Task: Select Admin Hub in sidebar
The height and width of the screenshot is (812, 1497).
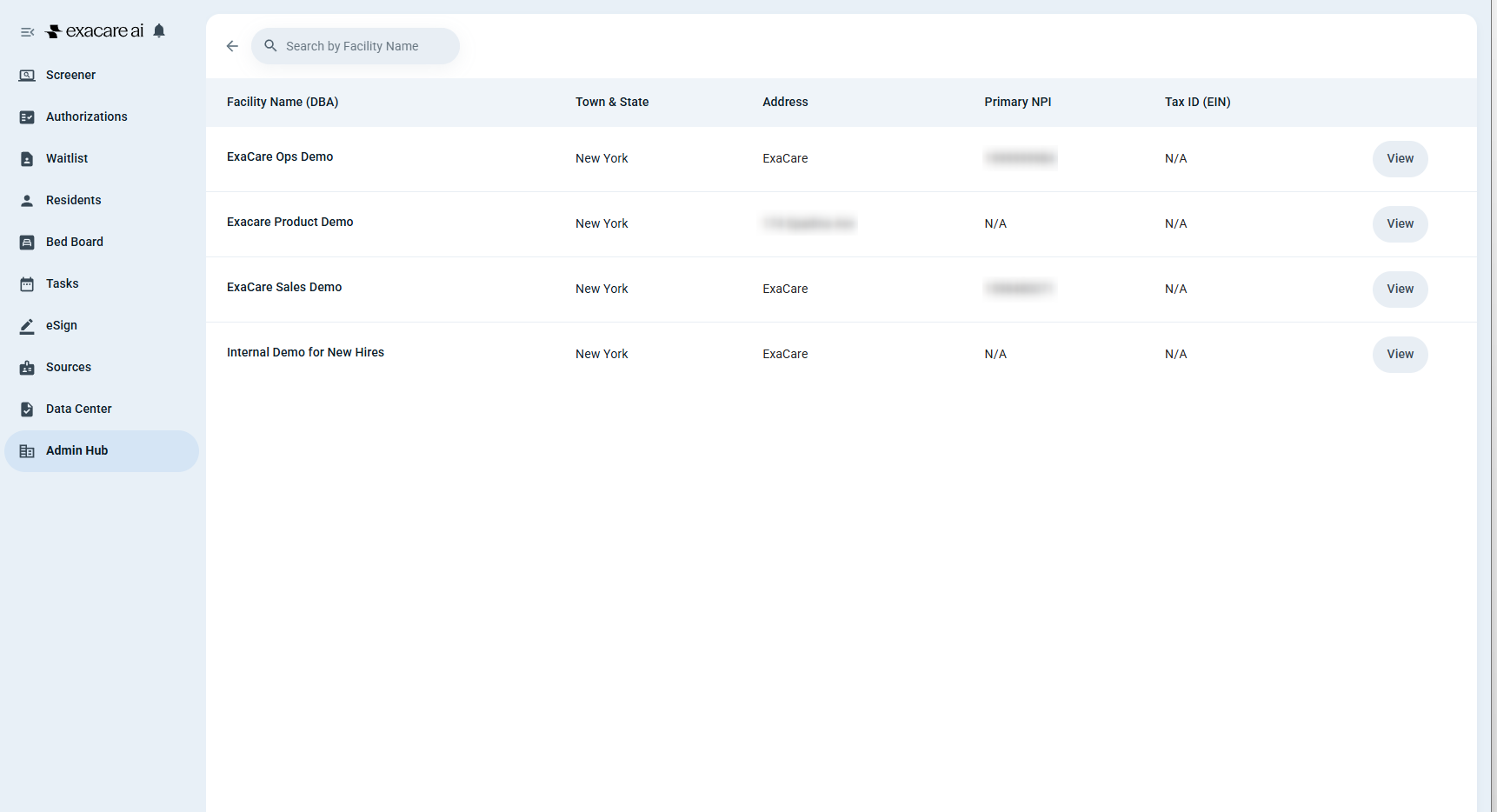Action: (x=102, y=451)
